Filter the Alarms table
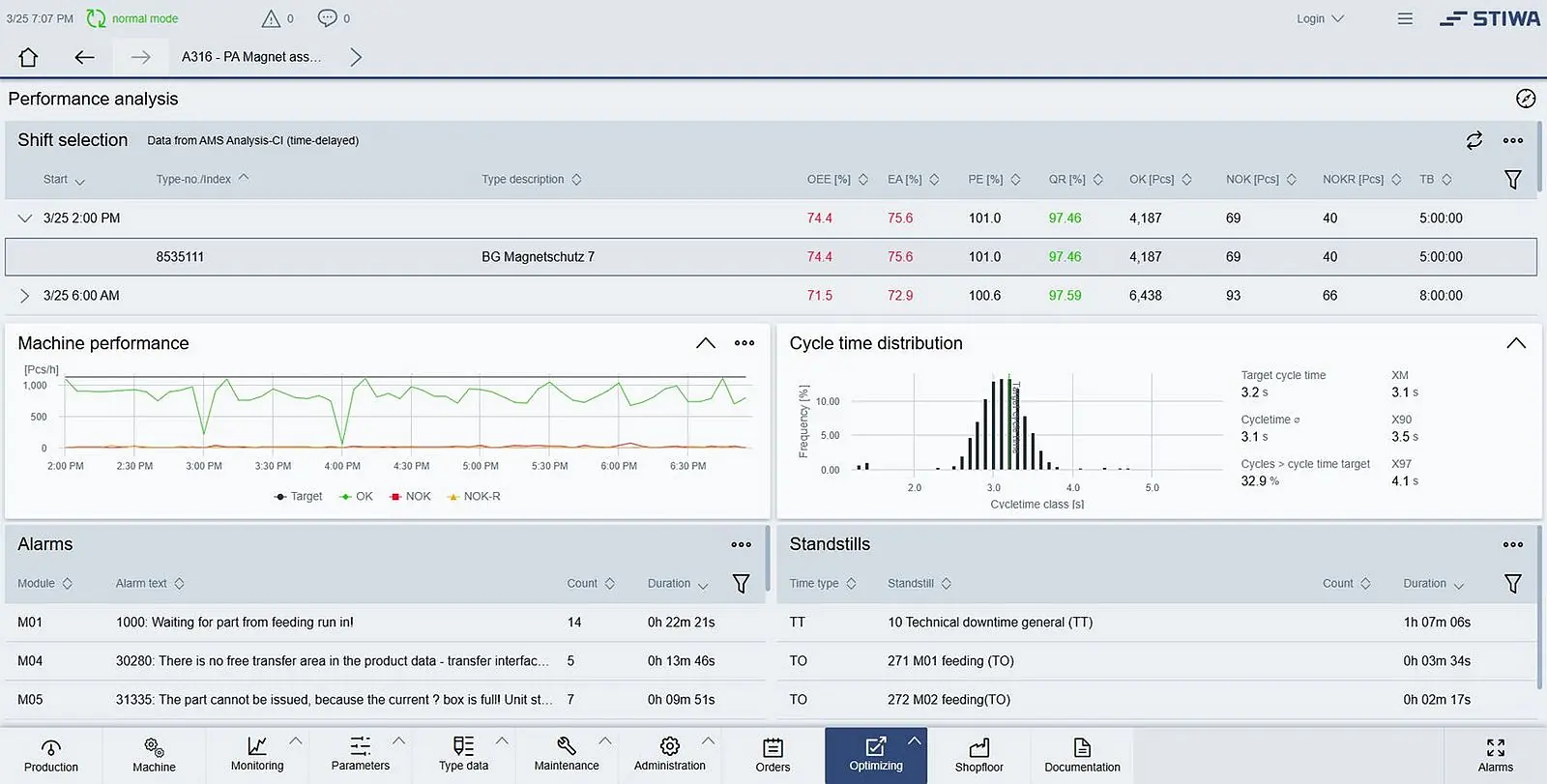 pyautogui.click(x=741, y=584)
